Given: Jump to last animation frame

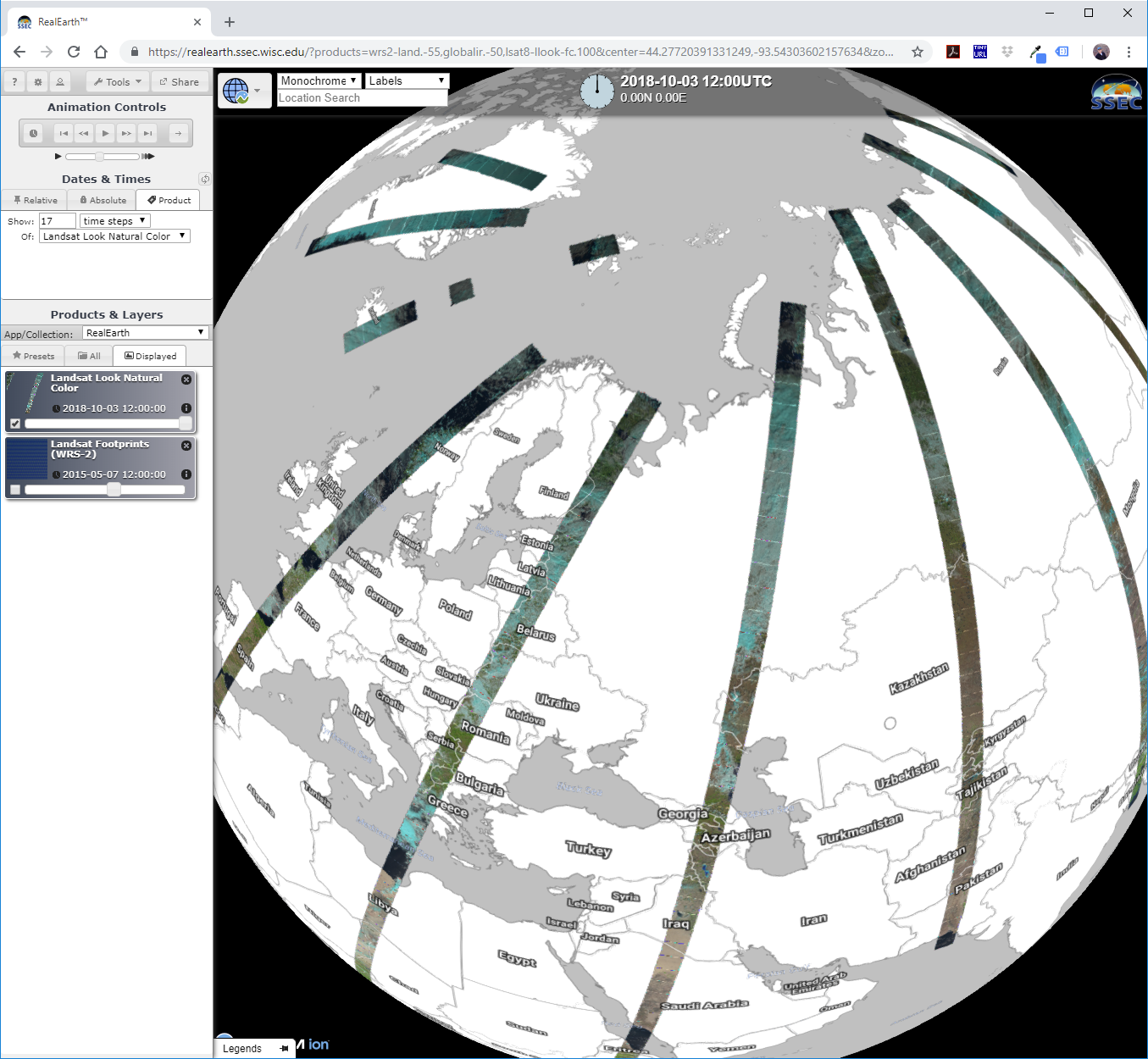Looking at the screenshot, I should coord(147,133).
